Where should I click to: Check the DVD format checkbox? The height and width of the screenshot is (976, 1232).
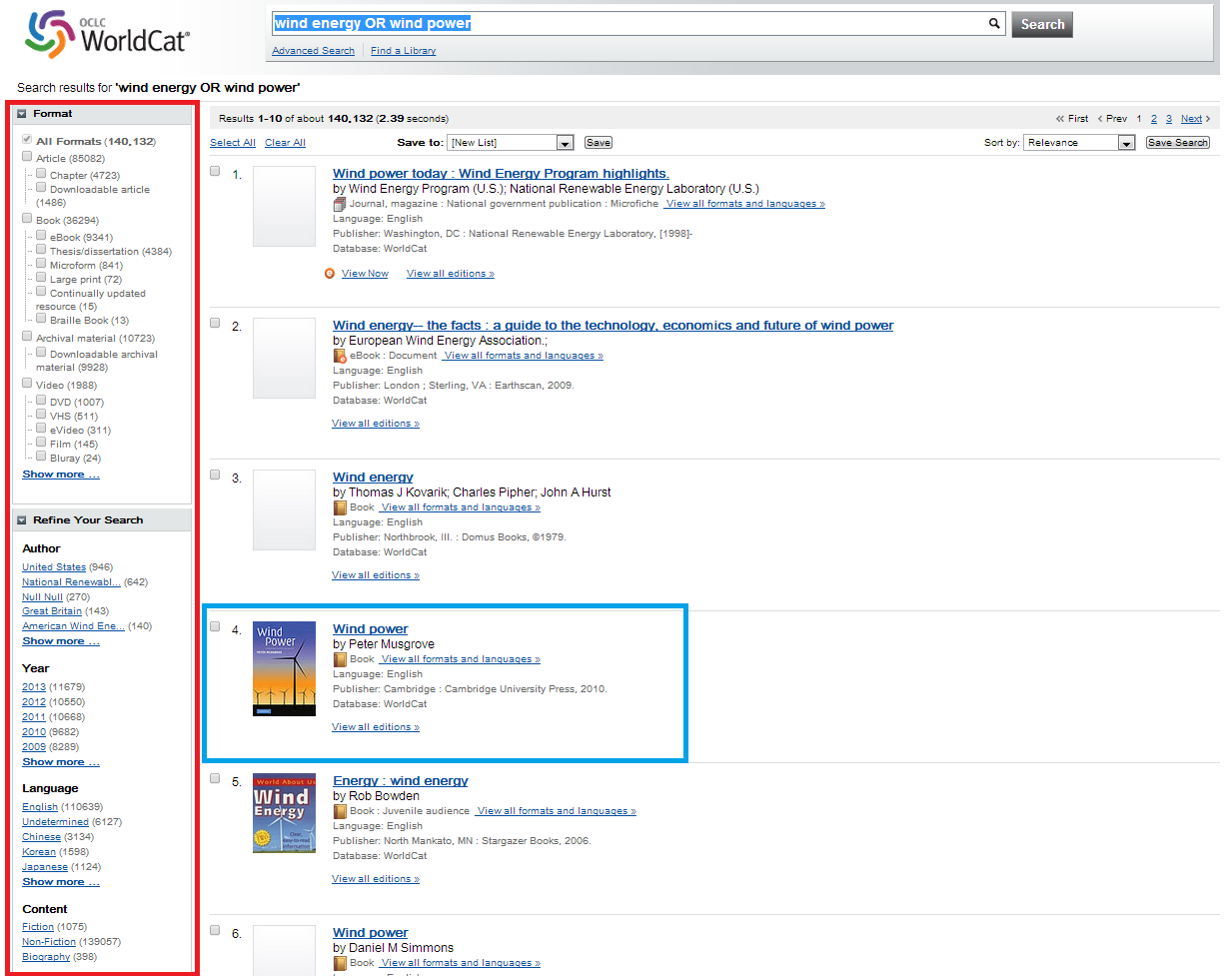click(41, 400)
